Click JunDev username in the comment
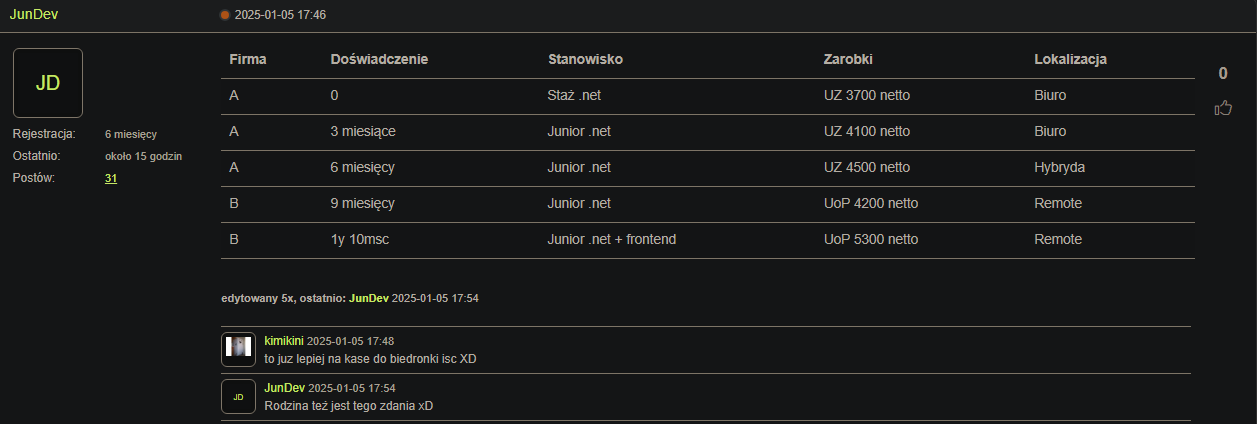This screenshot has width=1257, height=424. point(284,387)
